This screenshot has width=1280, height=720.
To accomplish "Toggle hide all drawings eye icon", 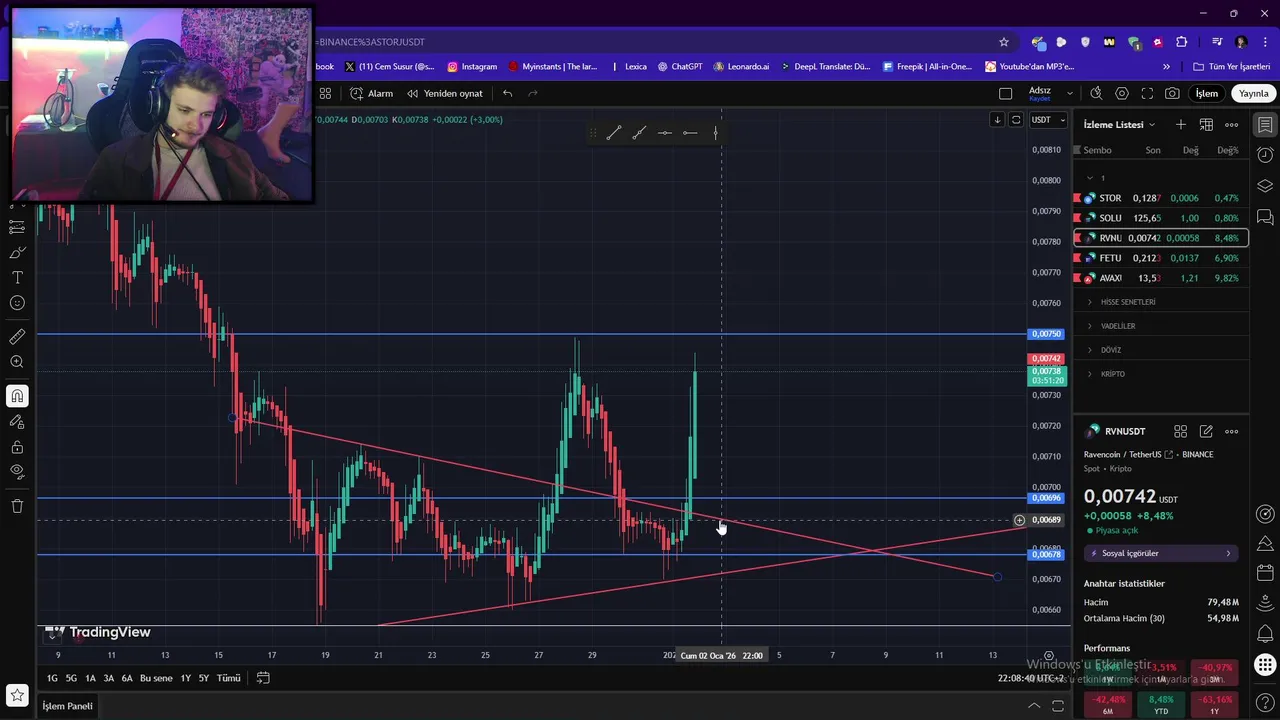I will point(17,471).
